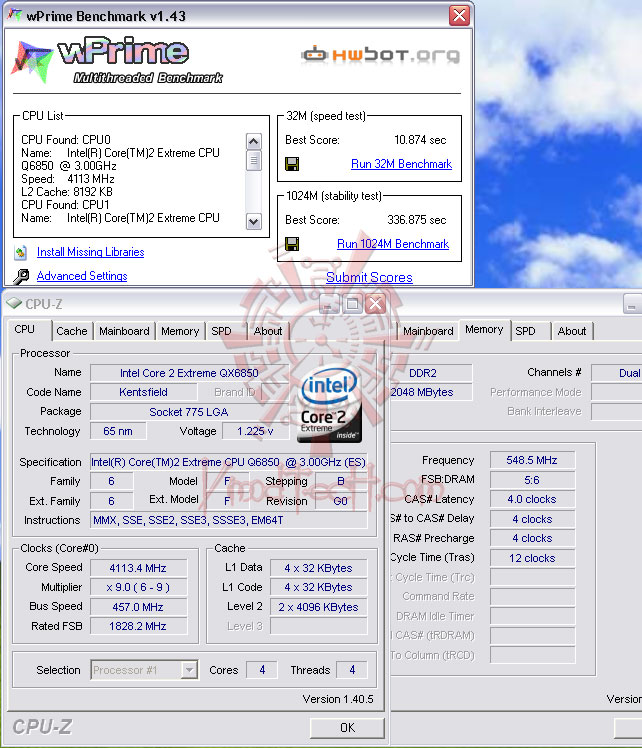Viewport: 642px width, 748px height.
Task: Open the Processor #1 selection dropdown
Action: [x=189, y=670]
